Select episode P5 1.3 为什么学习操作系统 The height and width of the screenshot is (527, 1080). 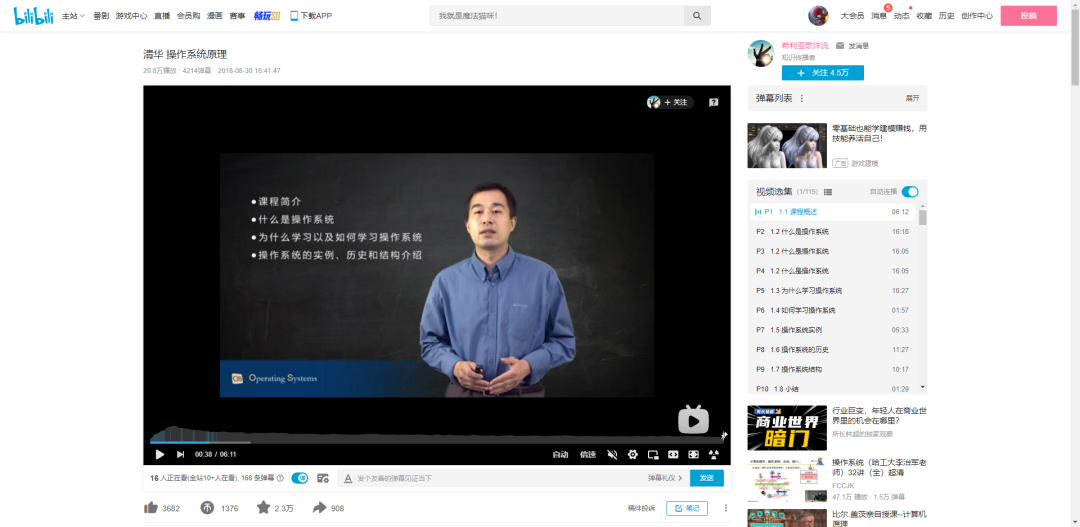[833, 291]
